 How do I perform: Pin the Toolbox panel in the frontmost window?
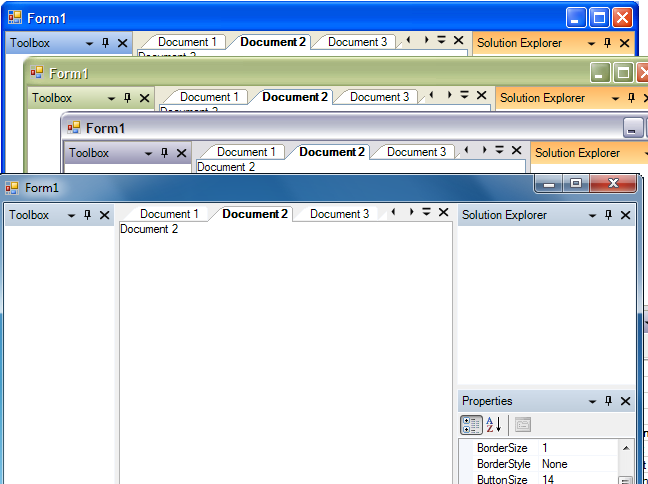87,215
